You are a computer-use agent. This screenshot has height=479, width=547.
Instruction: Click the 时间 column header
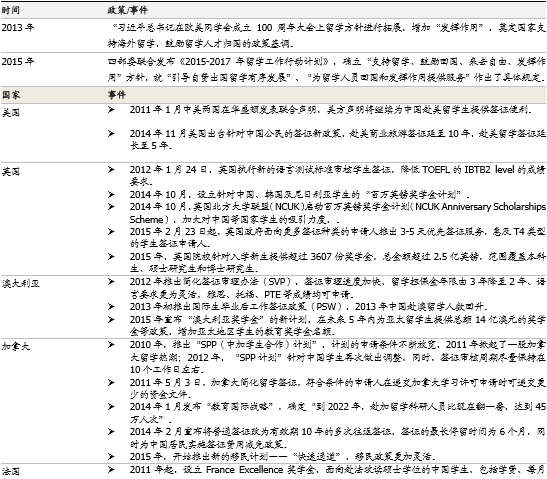[10, 10]
